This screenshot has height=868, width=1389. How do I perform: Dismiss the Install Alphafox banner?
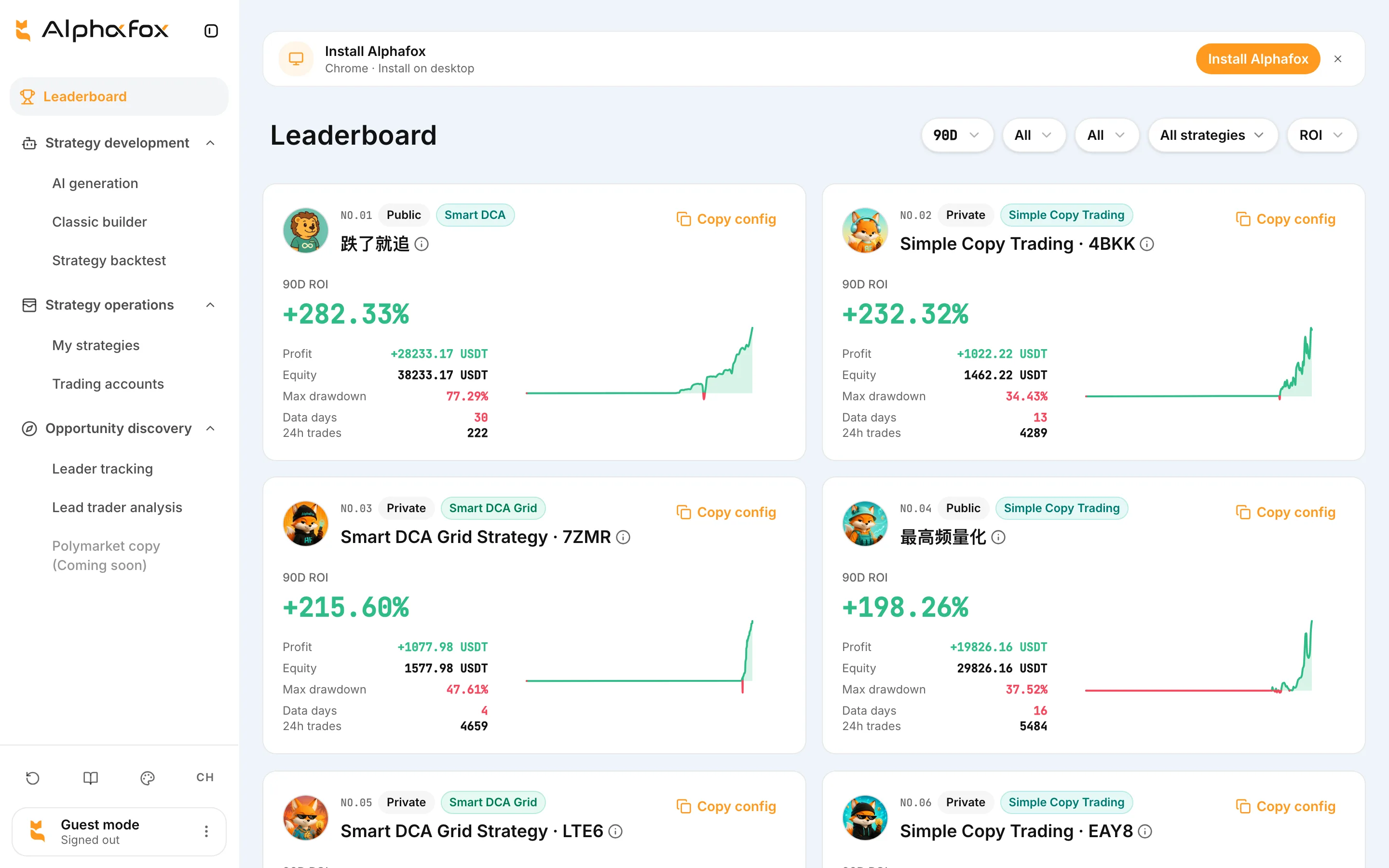[x=1338, y=58]
